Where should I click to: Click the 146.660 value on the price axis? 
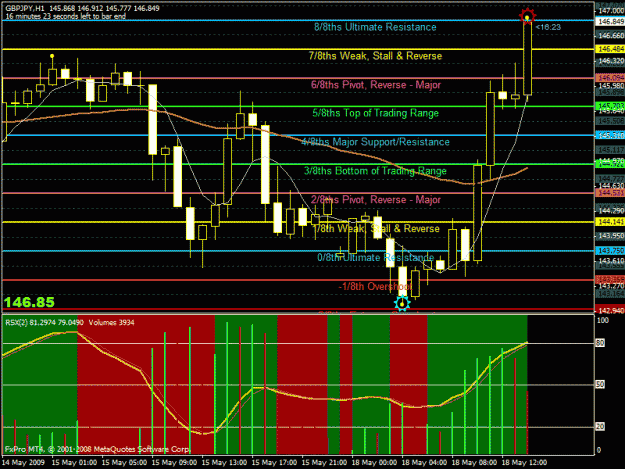click(611, 36)
